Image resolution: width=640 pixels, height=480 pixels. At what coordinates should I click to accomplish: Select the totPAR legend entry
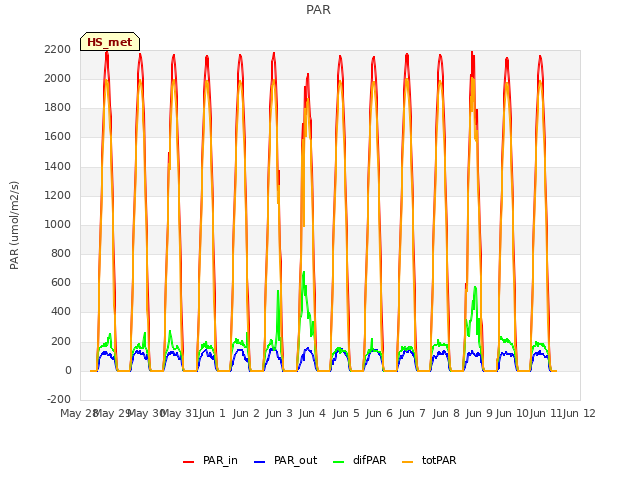[429, 460]
